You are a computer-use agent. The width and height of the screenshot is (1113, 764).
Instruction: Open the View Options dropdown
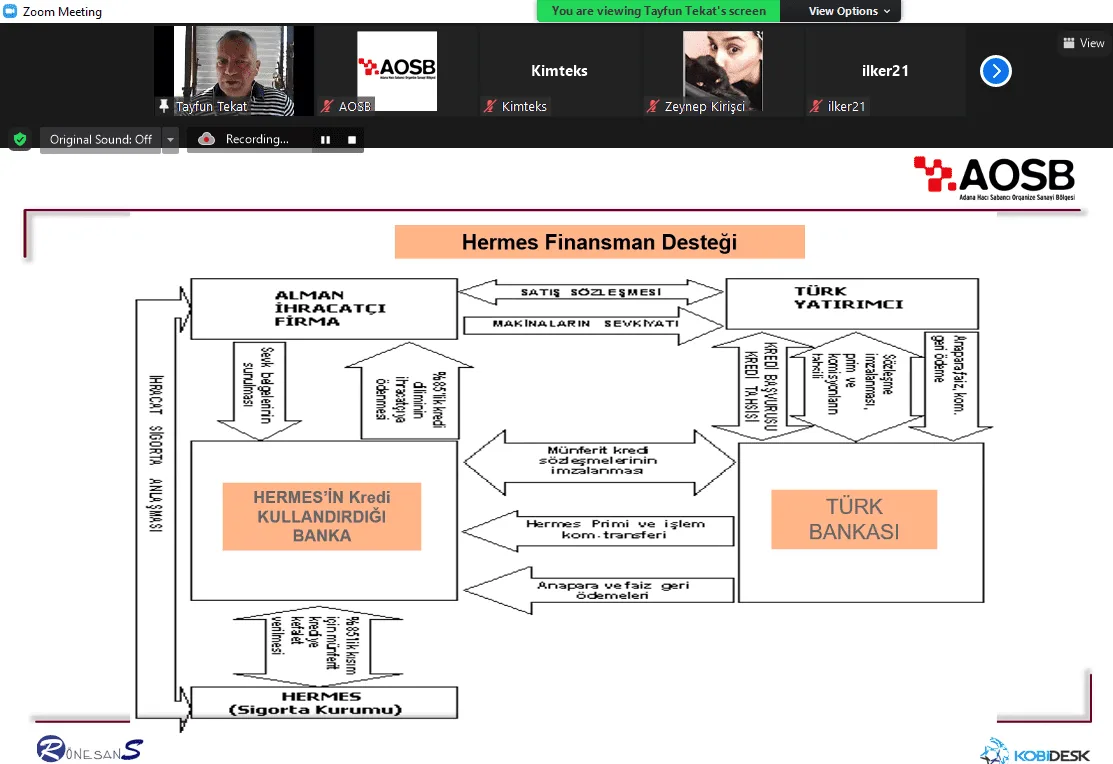(849, 11)
